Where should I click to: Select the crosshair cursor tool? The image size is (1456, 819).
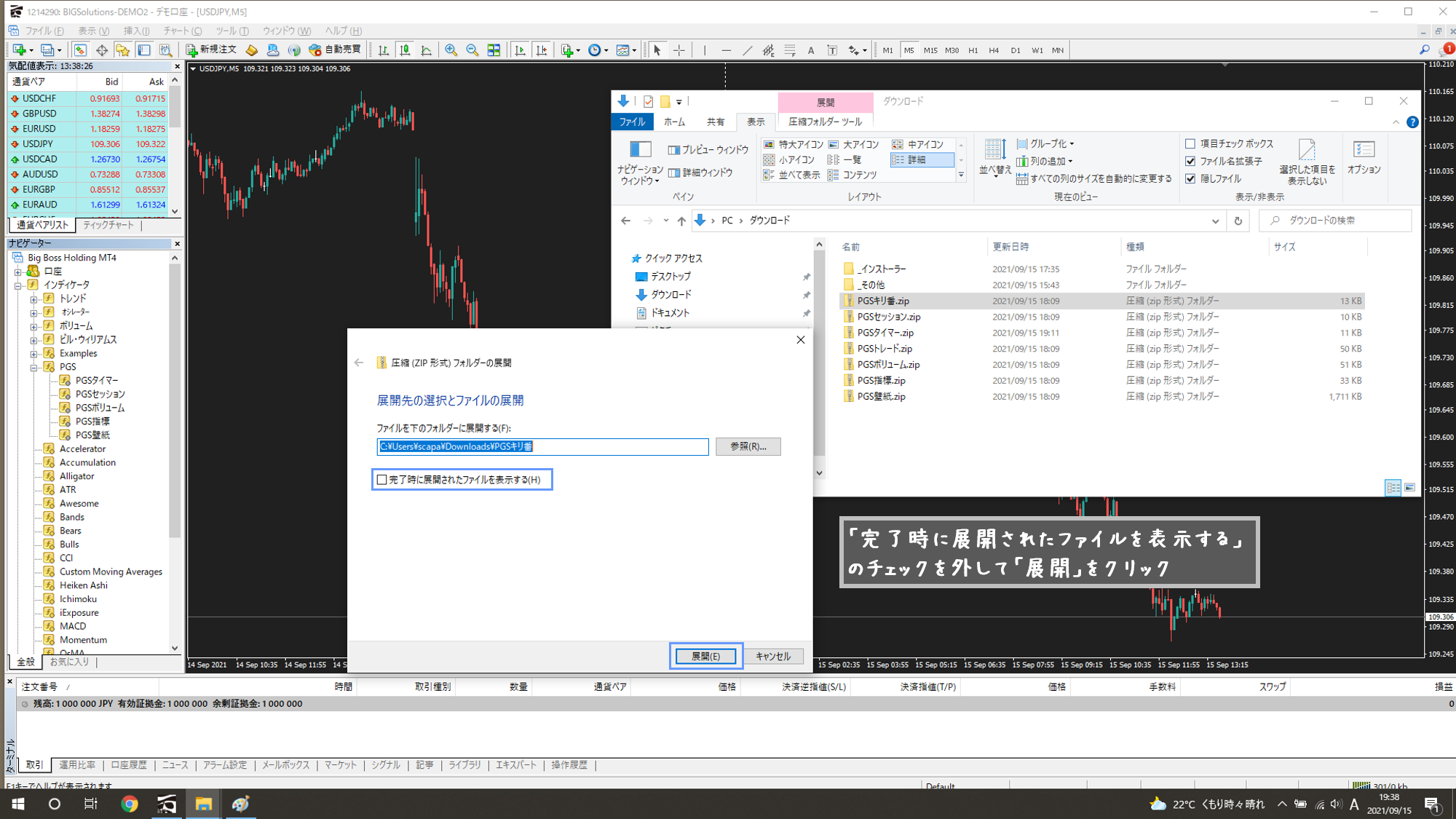coord(679,50)
